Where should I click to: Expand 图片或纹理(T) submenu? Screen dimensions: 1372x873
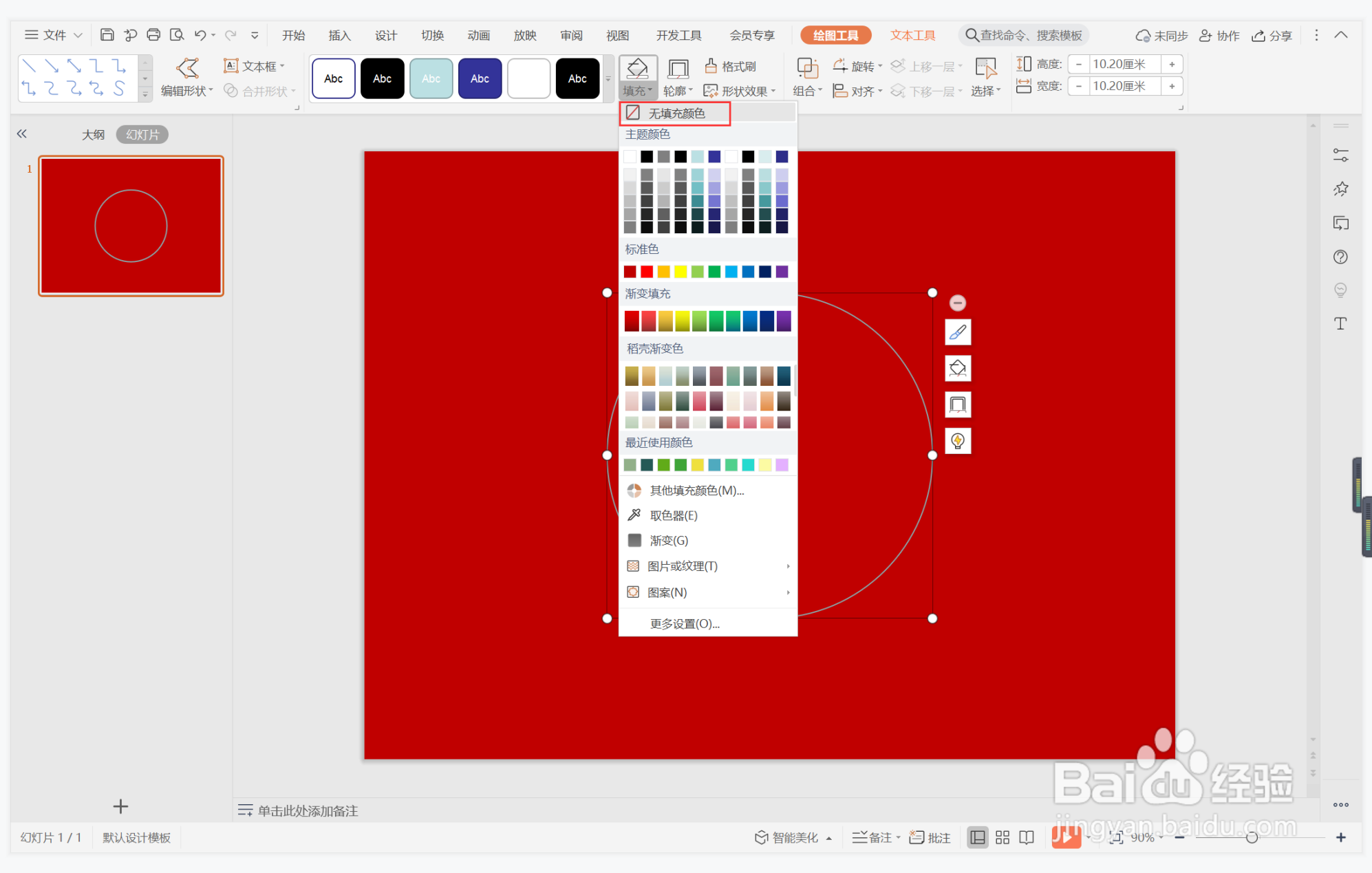click(x=708, y=565)
